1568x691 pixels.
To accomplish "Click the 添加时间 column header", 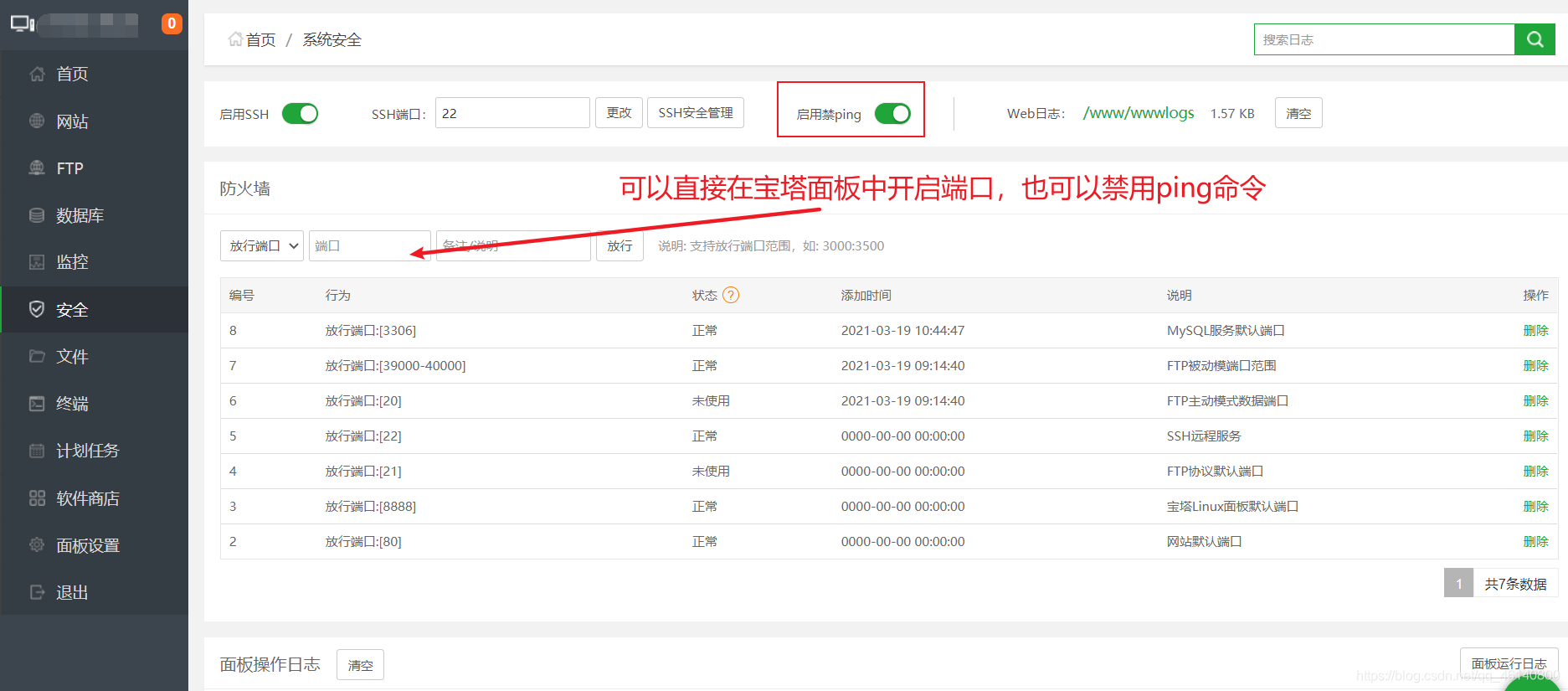I will tap(866, 295).
